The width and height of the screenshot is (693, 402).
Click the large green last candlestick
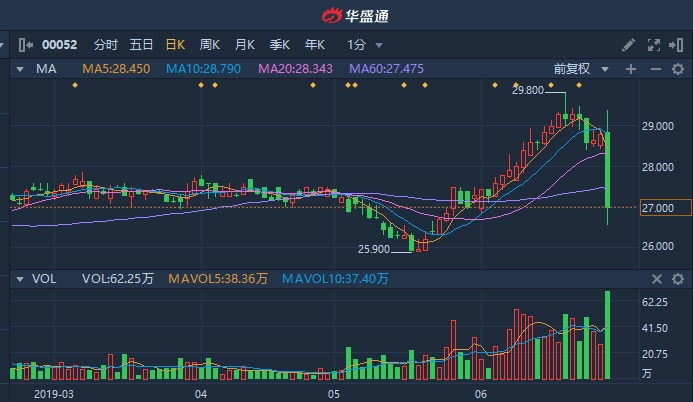click(608, 170)
